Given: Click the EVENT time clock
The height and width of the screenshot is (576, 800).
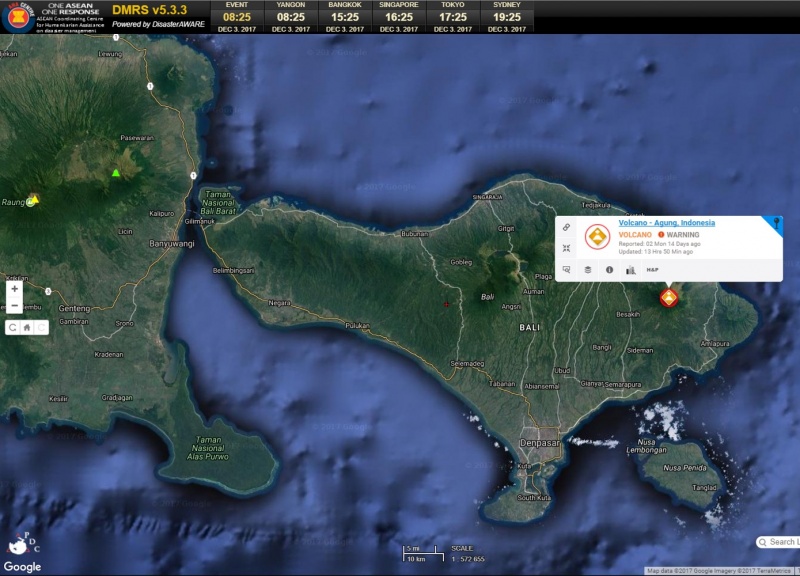Looking at the screenshot, I should coord(237,17).
